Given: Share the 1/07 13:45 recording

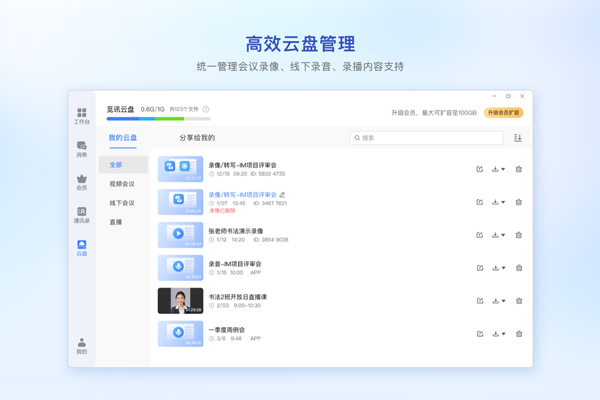Looking at the screenshot, I should 479,202.
